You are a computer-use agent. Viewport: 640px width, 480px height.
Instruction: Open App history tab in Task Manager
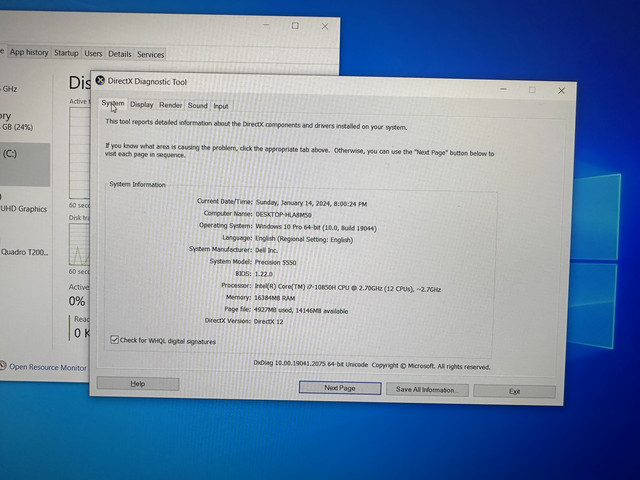29,52
